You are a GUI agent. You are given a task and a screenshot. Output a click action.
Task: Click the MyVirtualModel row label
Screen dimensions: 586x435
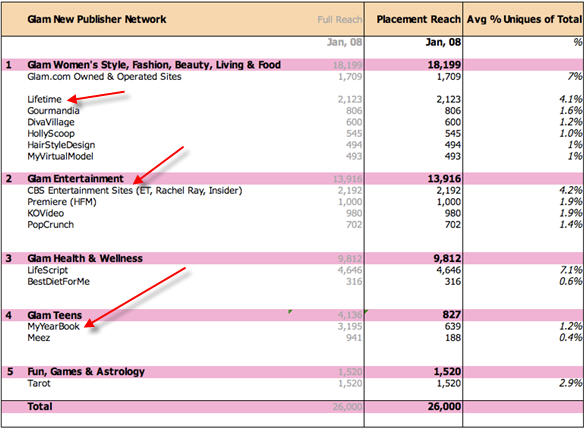coord(60,156)
